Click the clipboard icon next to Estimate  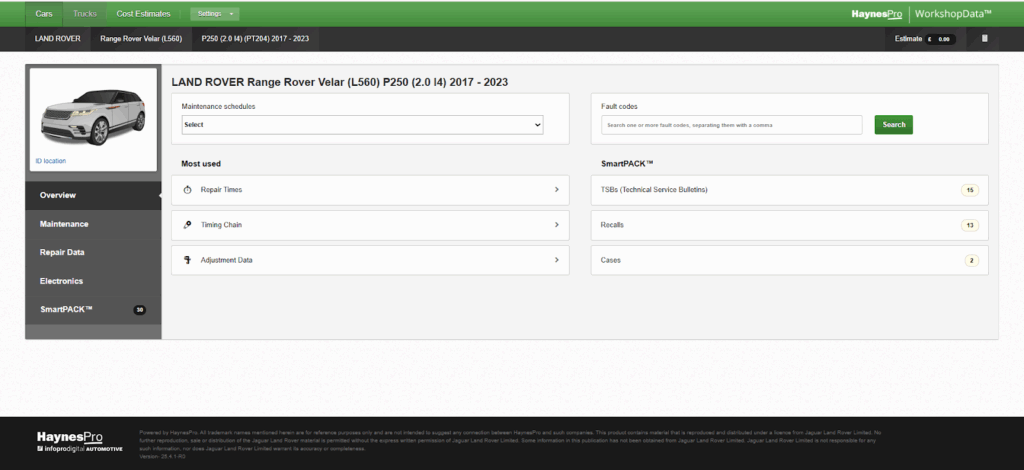(x=984, y=39)
